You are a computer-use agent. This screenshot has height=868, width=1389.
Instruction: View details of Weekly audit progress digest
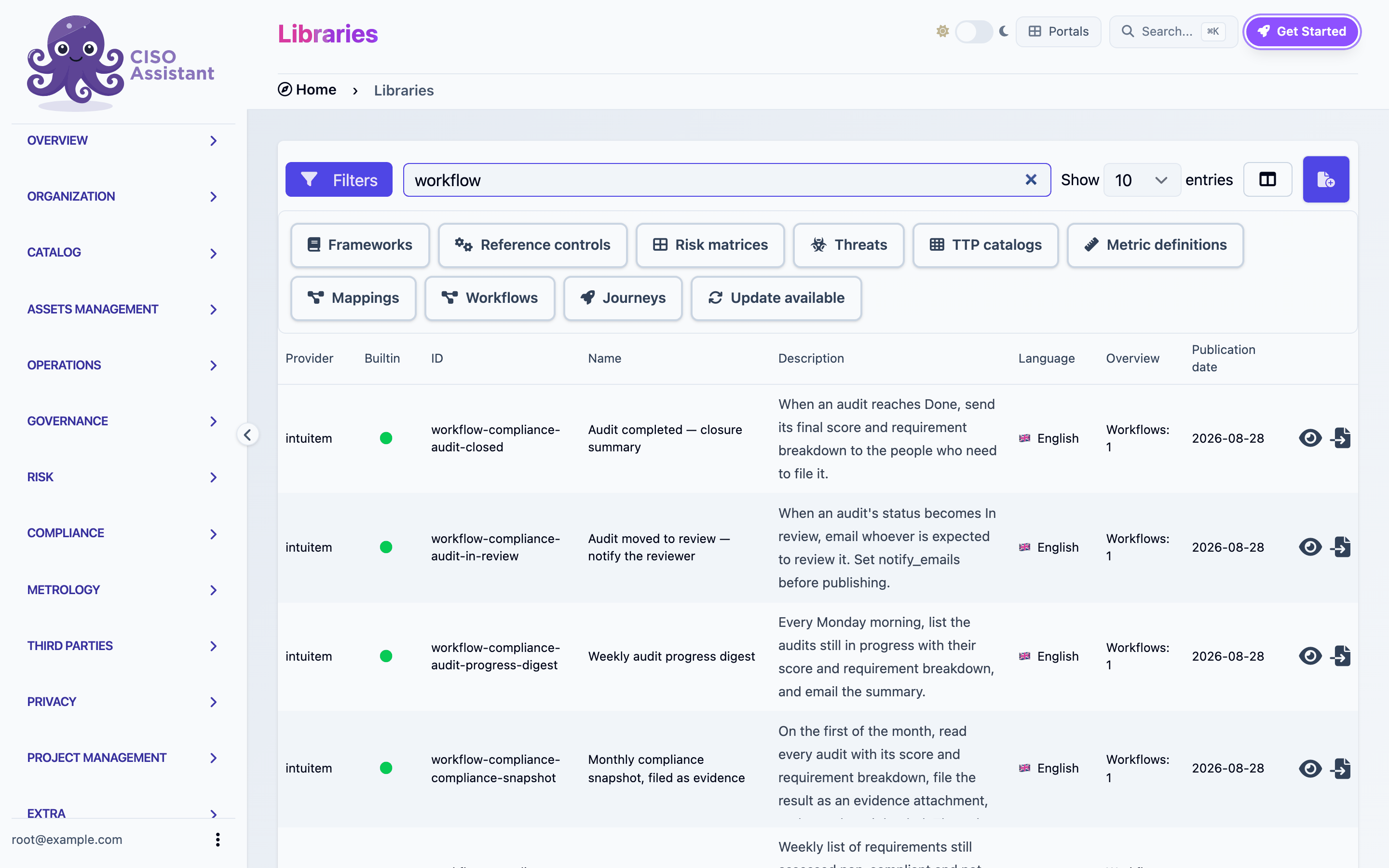[x=1310, y=656]
